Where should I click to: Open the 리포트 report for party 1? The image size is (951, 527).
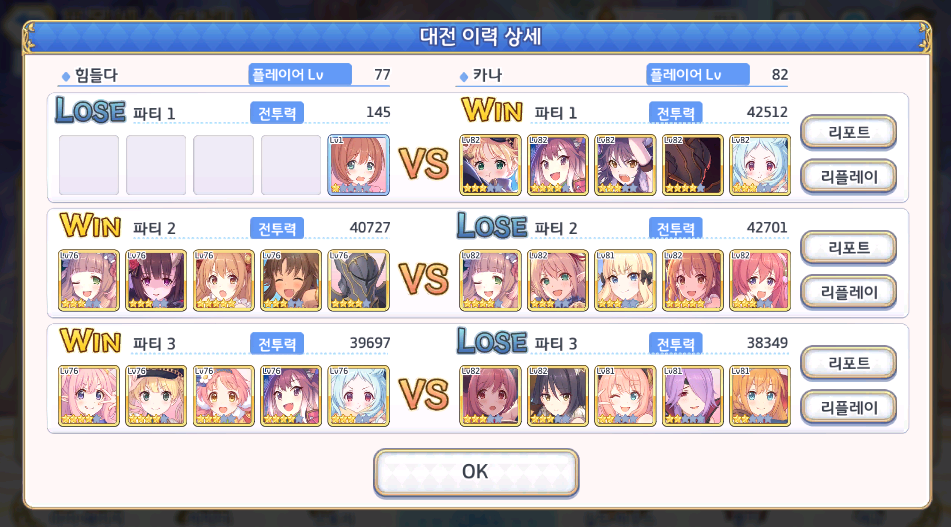848,132
